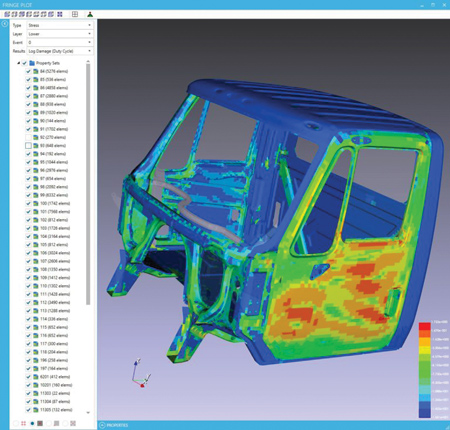Collapse the Property Sets tree node

[x=18, y=63]
